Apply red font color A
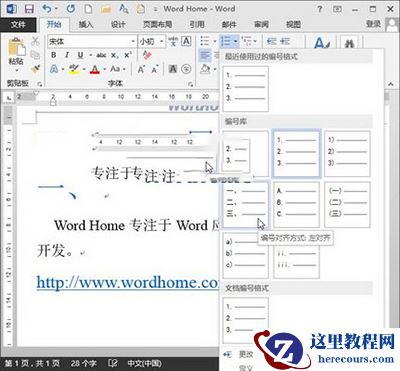 point(95,69)
